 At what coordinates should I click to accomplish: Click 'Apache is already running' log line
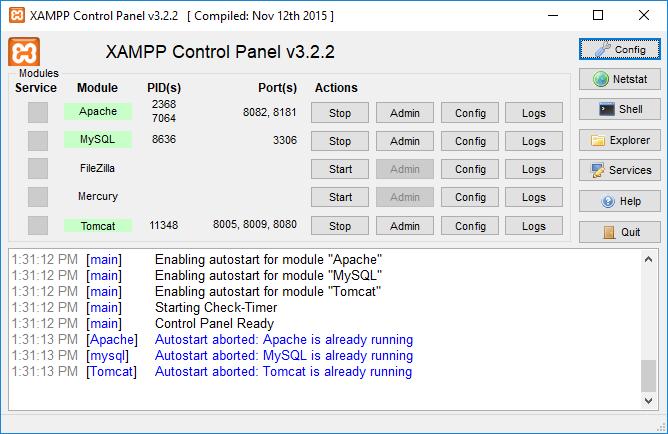click(284, 339)
